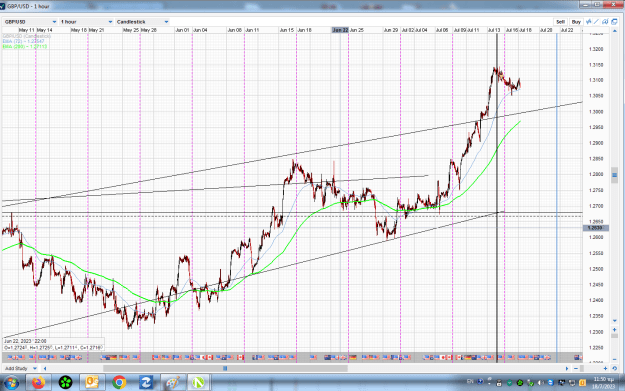Click current price tag 1.2630 on axis
The image size is (625, 391).
point(596,228)
